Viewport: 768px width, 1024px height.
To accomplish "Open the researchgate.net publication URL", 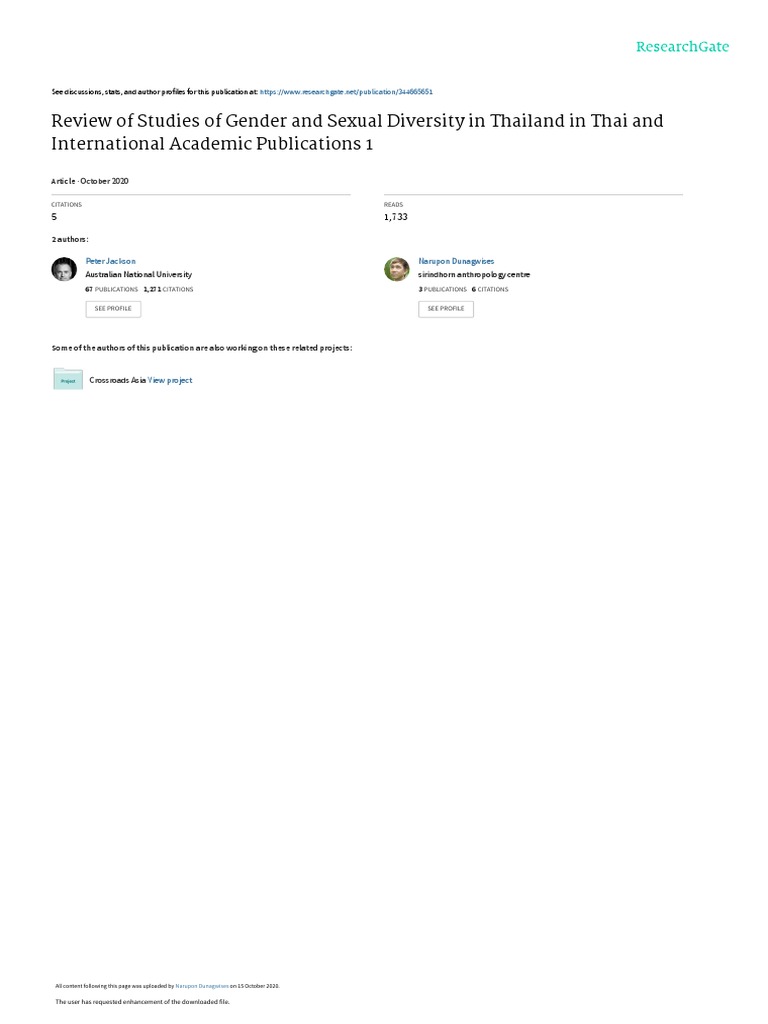I will (346, 91).
